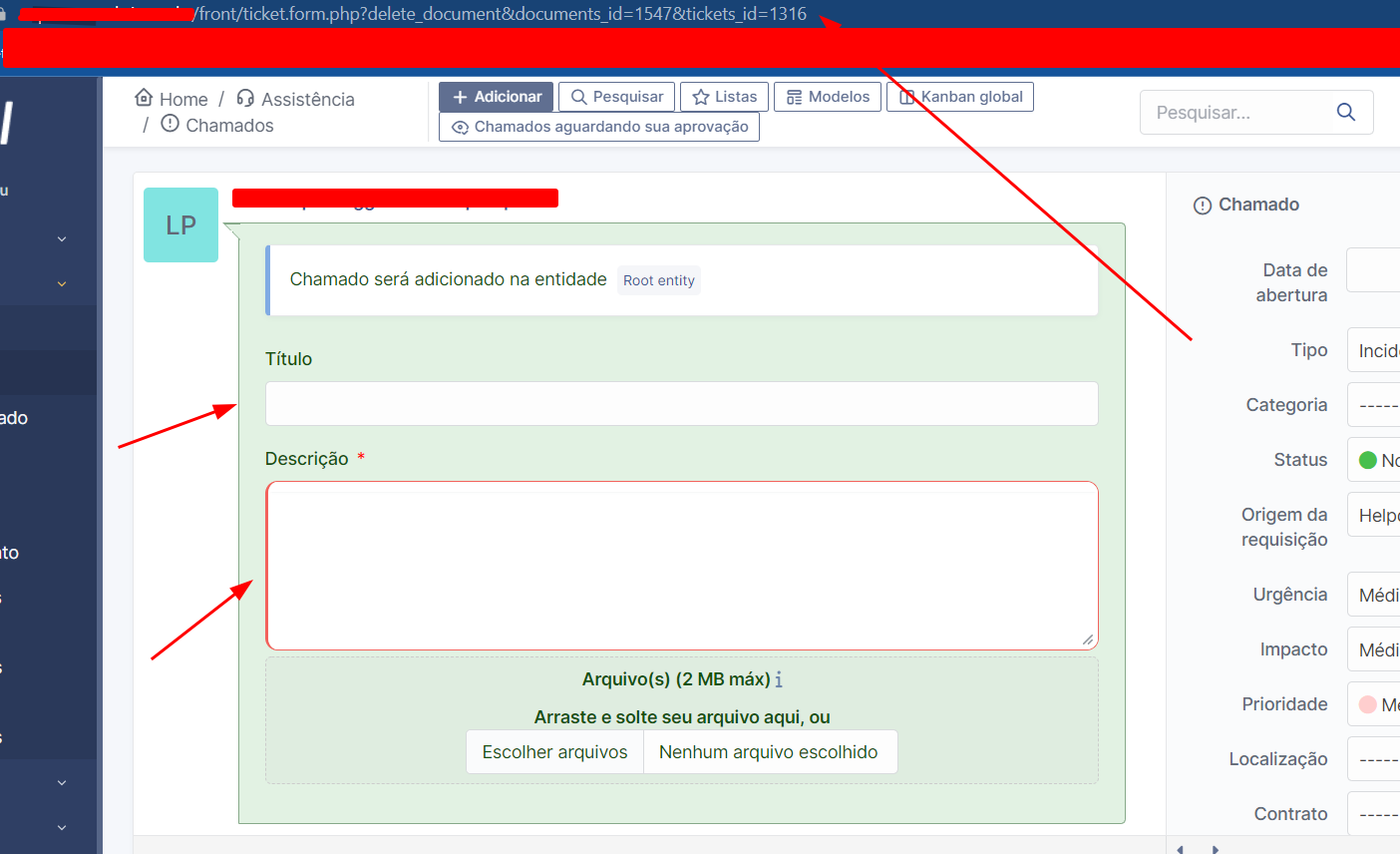Screen dimensions: 1400x854
Task: Click the Root entity badge in the notice
Action: point(658,280)
